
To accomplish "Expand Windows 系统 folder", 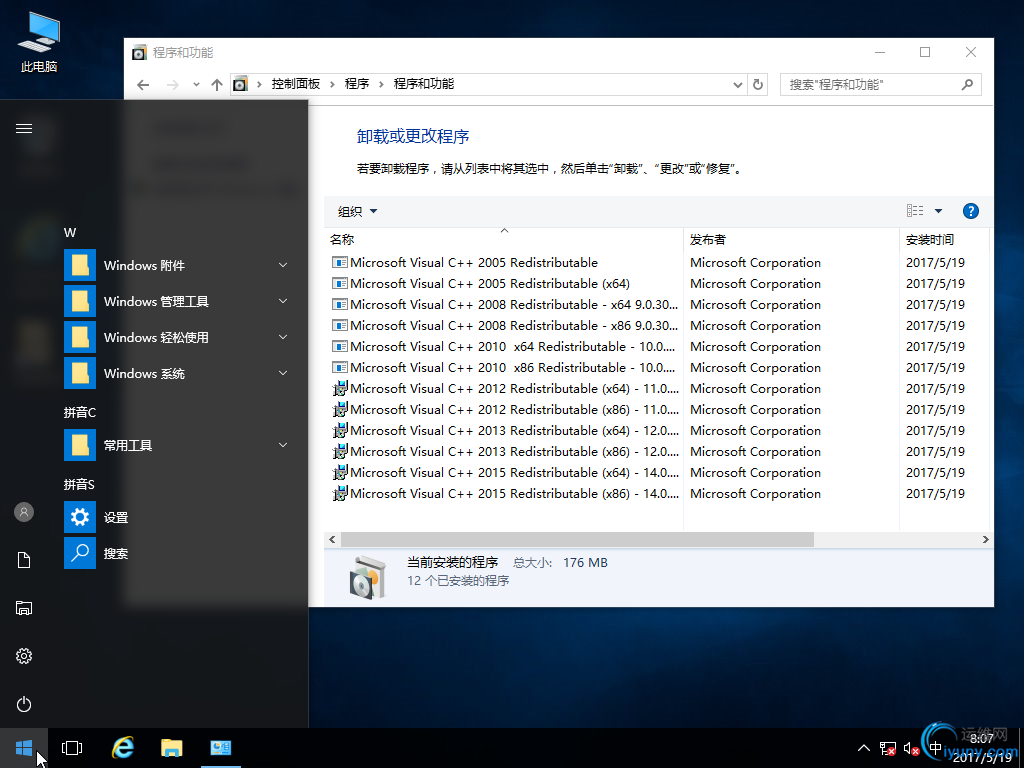I will point(178,373).
